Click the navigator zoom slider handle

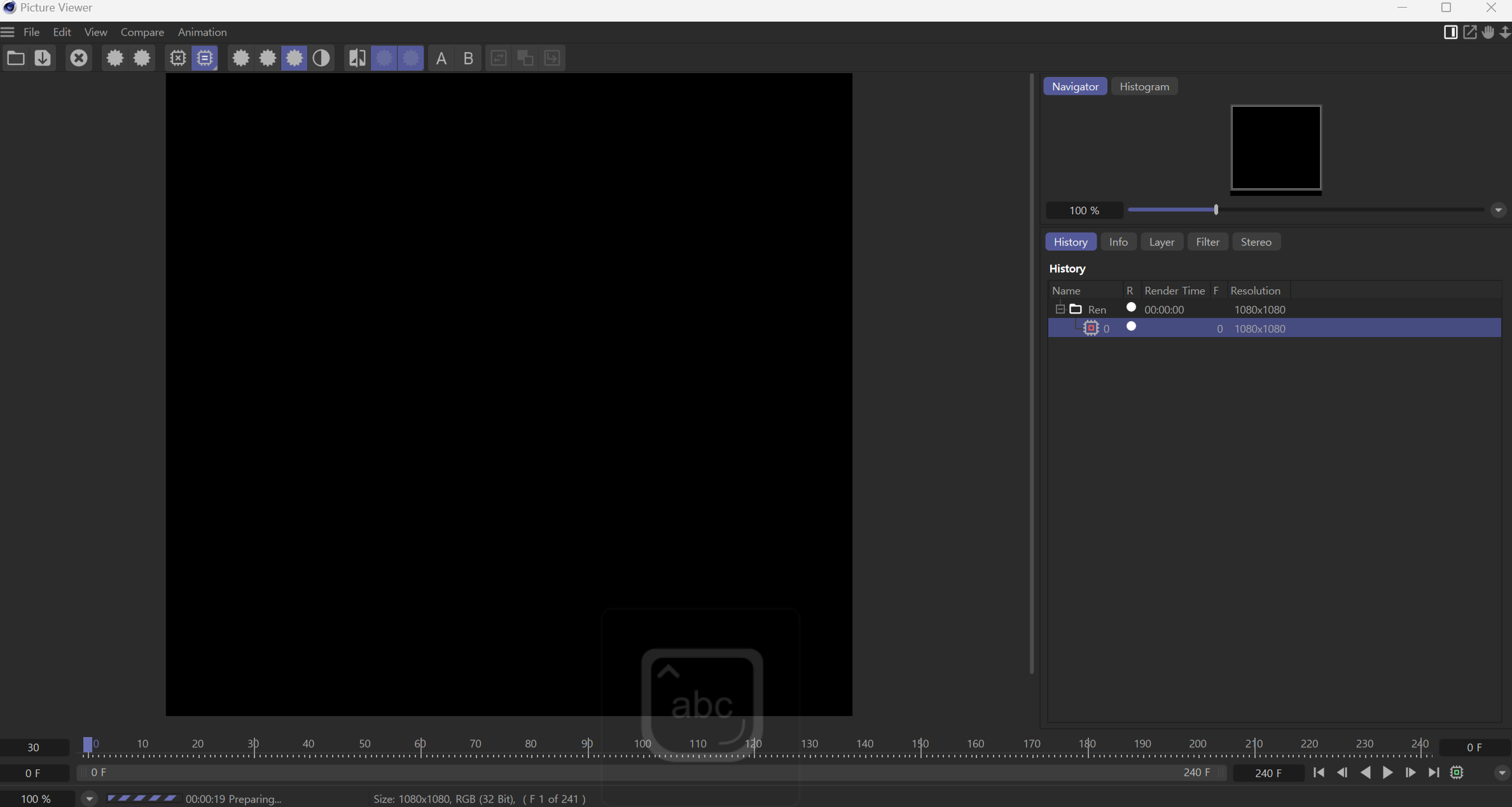click(1216, 210)
